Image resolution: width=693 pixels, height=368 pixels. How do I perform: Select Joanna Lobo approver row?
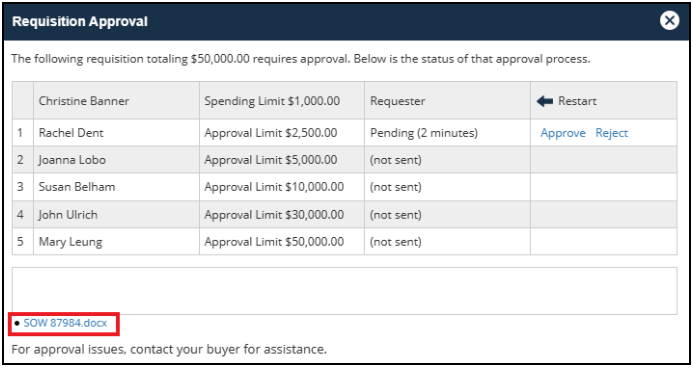344,159
